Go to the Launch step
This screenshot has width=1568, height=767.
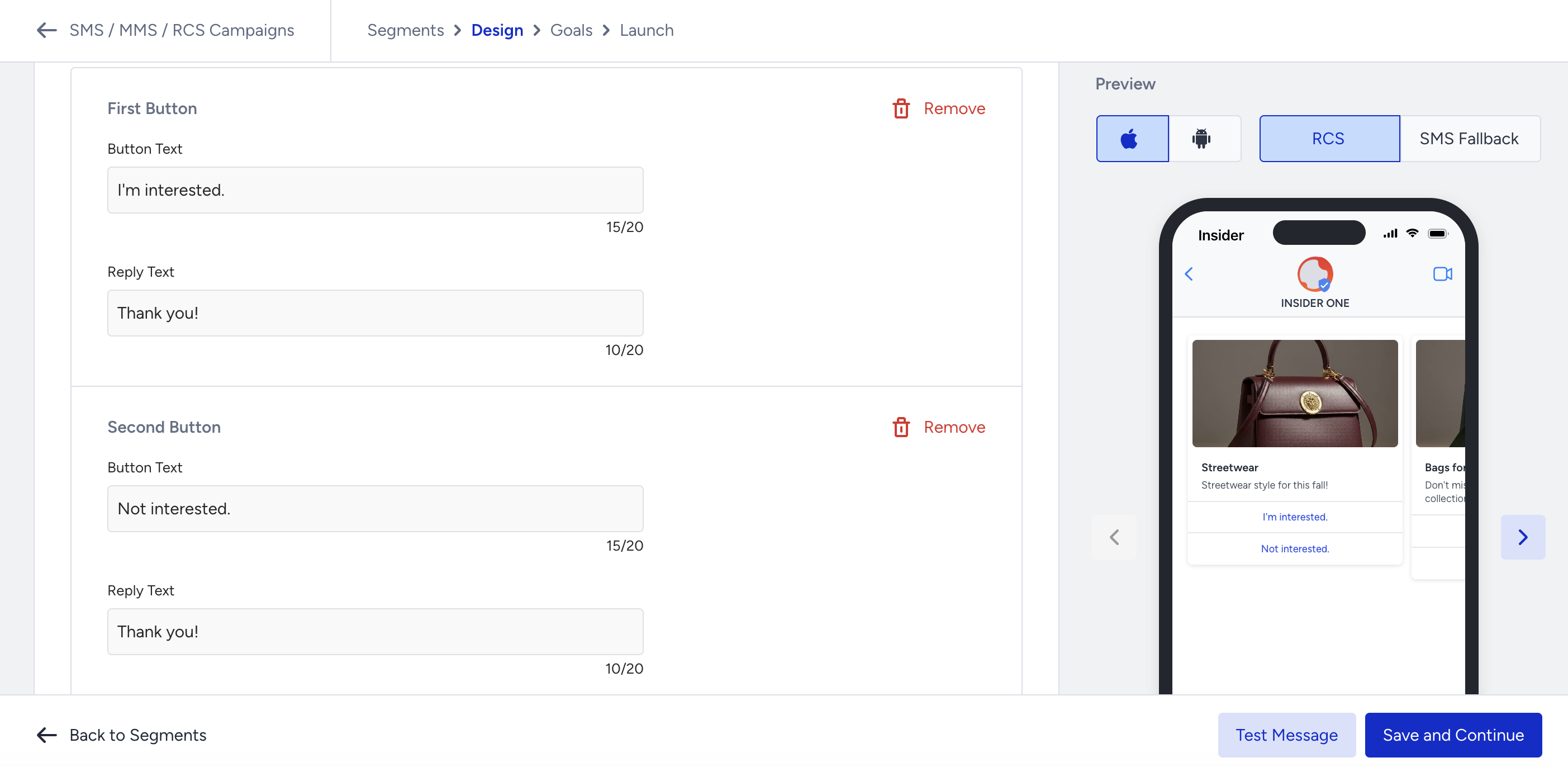coord(647,30)
